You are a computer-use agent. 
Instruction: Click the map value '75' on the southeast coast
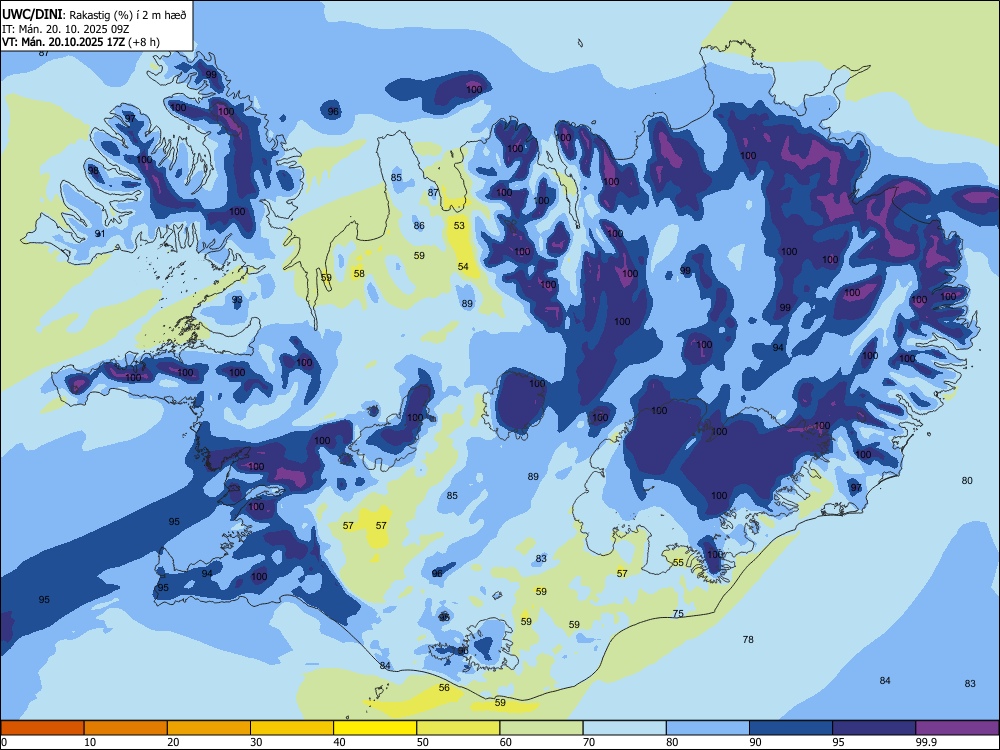click(678, 614)
